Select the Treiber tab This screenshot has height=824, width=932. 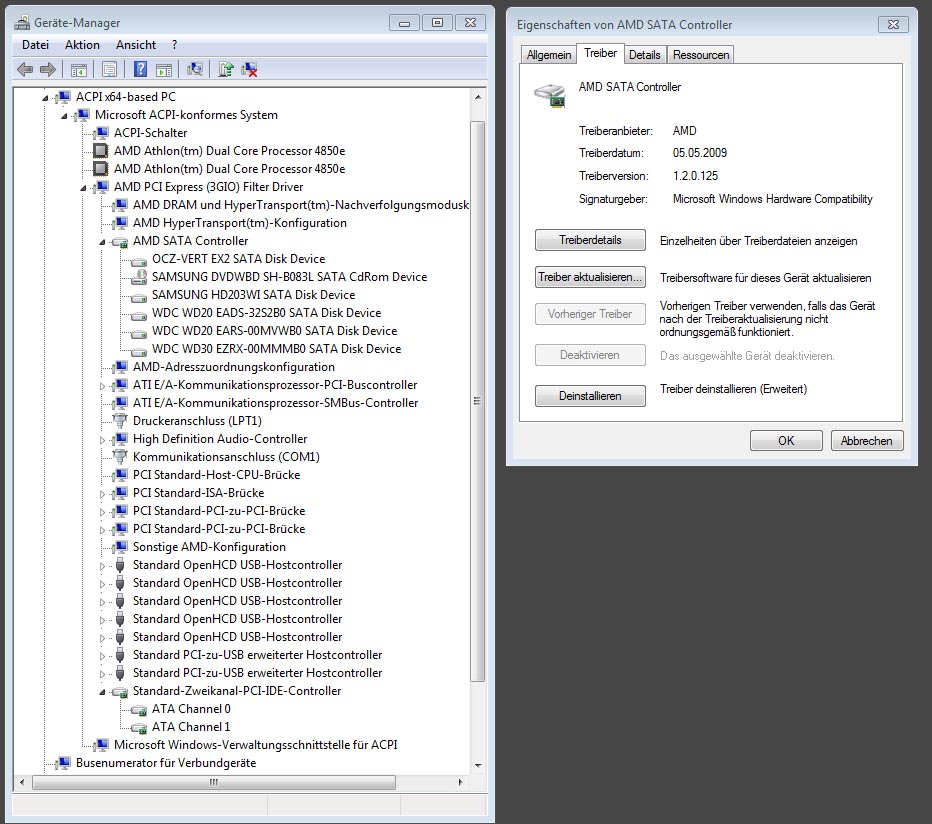600,54
